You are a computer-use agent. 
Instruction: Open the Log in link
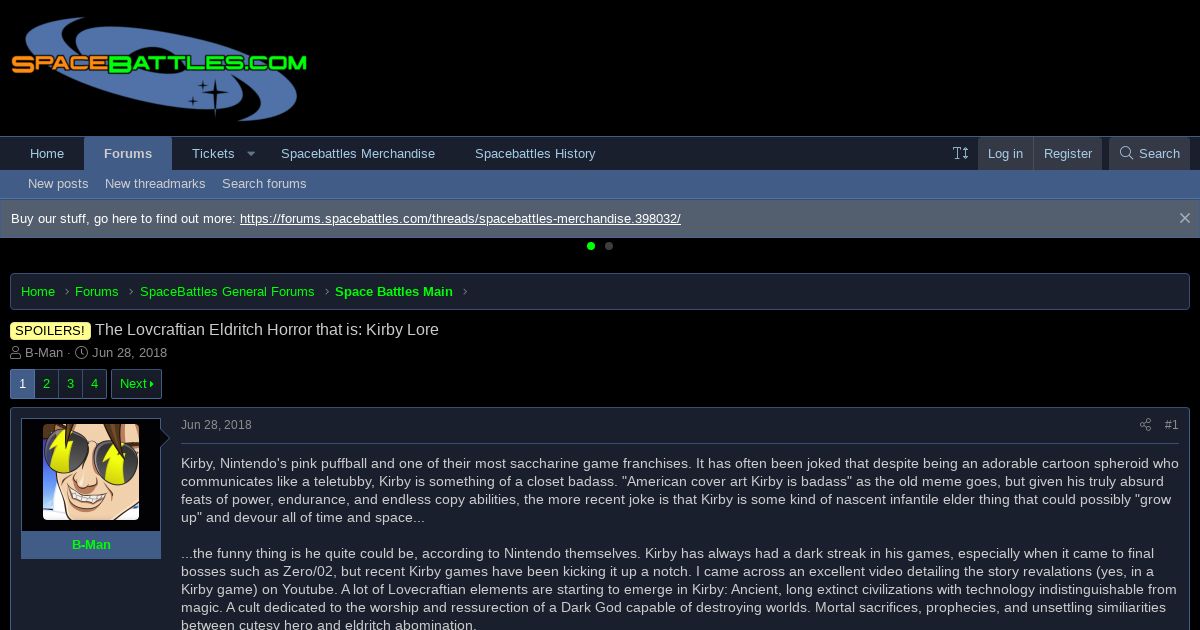pos(1005,153)
